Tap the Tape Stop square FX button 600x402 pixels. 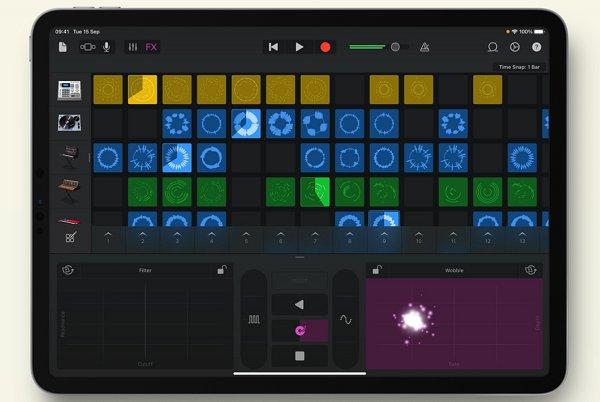[x=300, y=356]
